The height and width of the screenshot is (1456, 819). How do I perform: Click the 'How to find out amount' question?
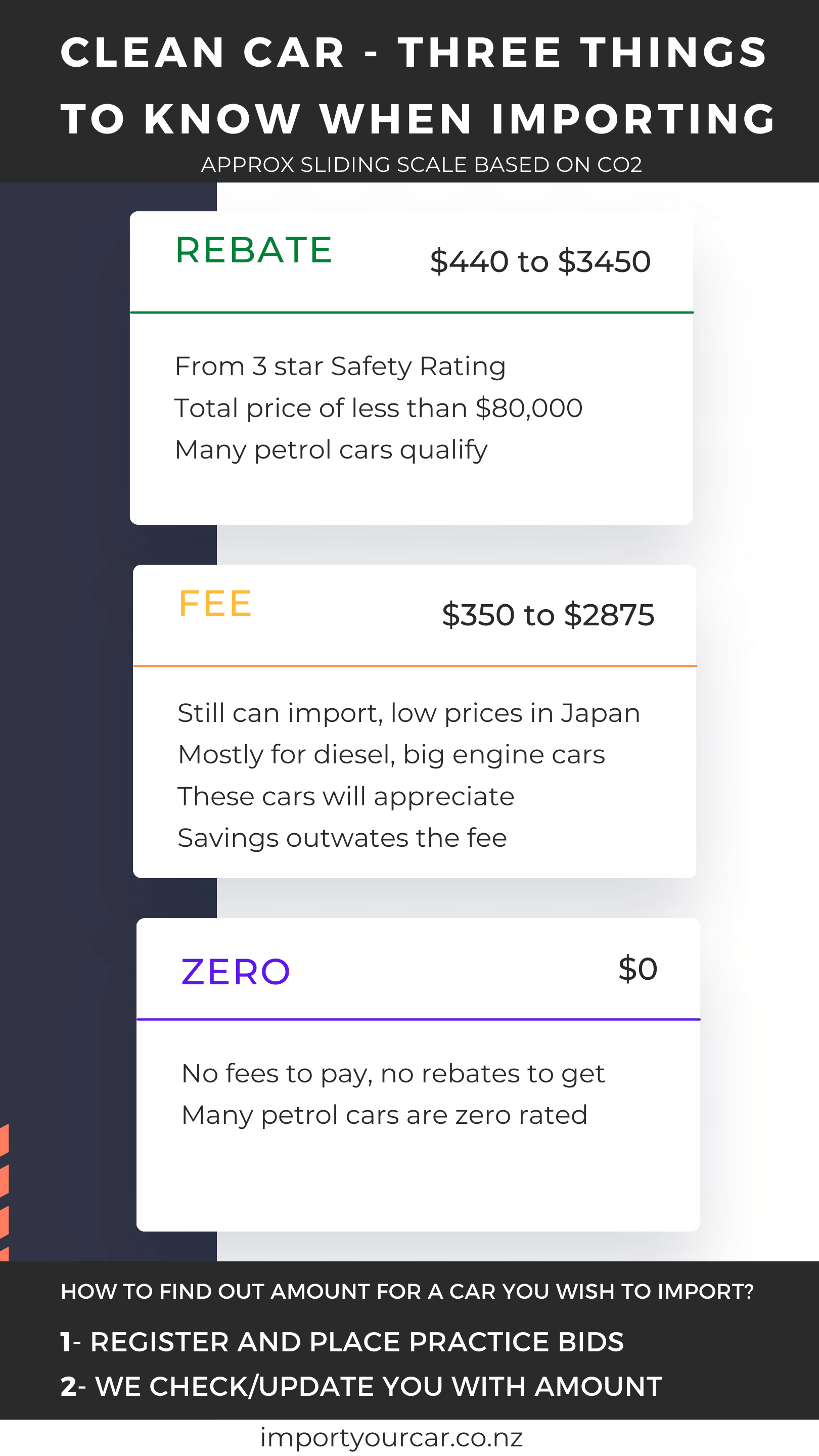[x=407, y=1292]
